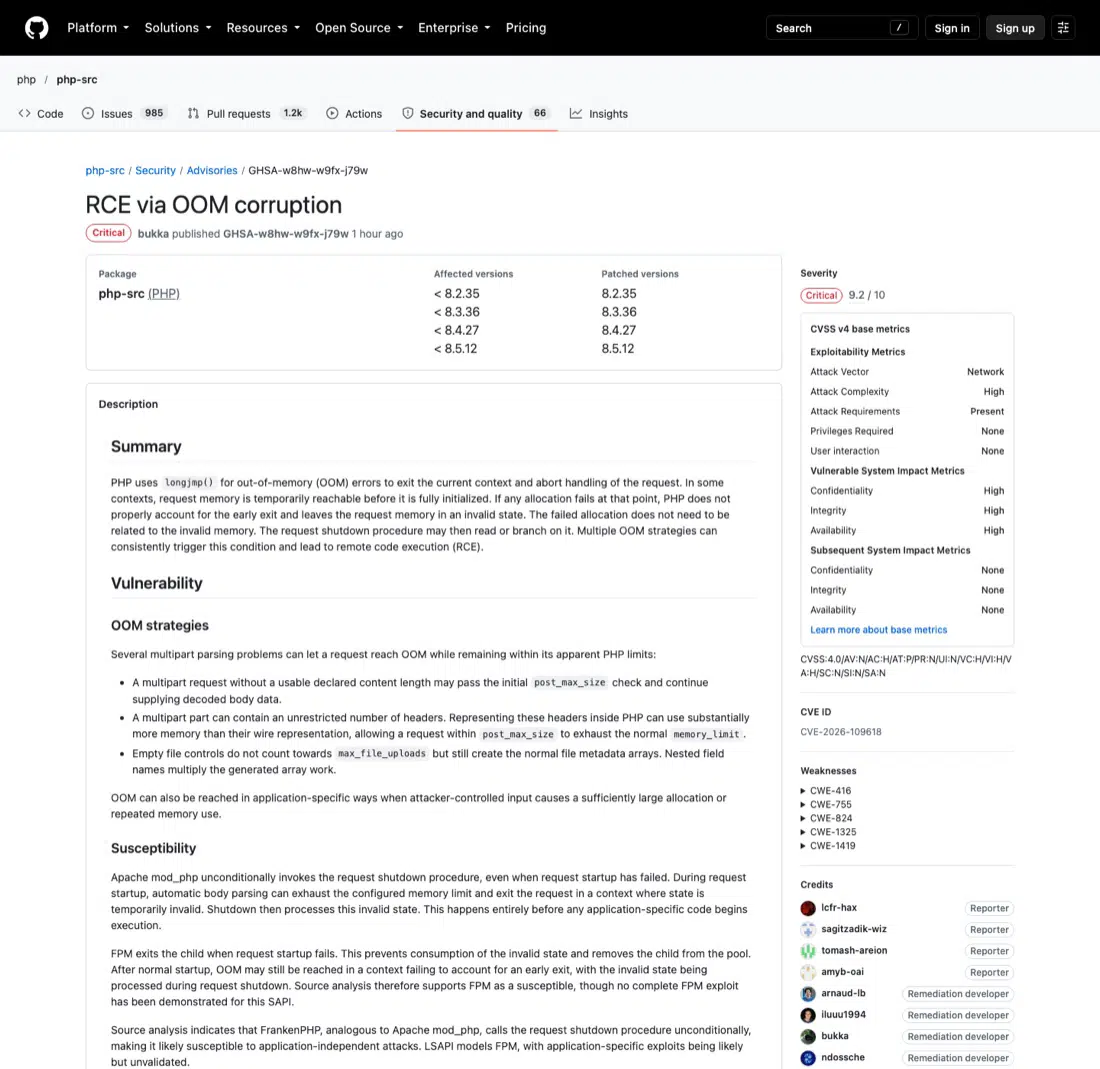Open Security link in advisory breadcrumb
This screenshot has width=1100, height=1069.
155,170
